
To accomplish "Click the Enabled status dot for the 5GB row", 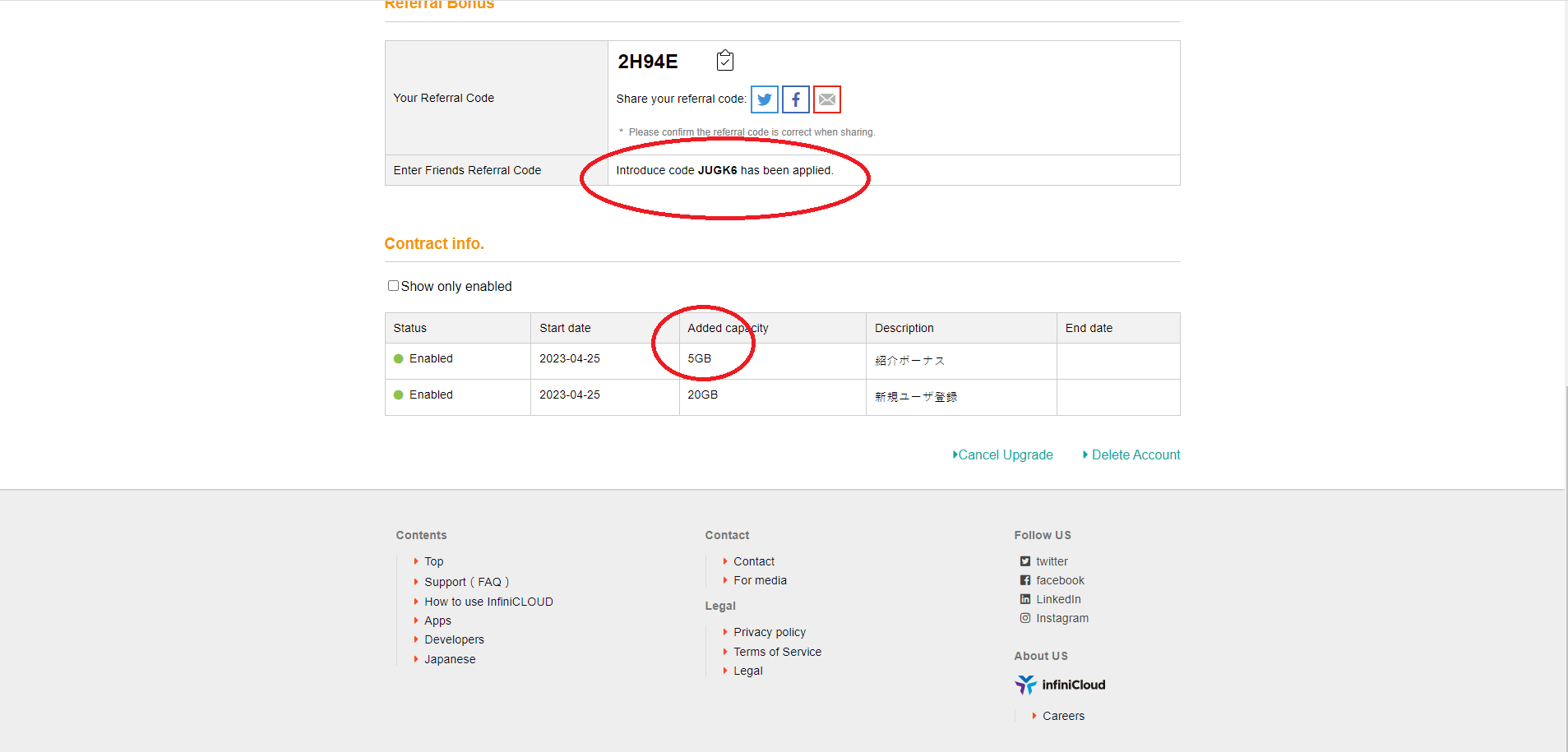I will click(x=400, y=358).
